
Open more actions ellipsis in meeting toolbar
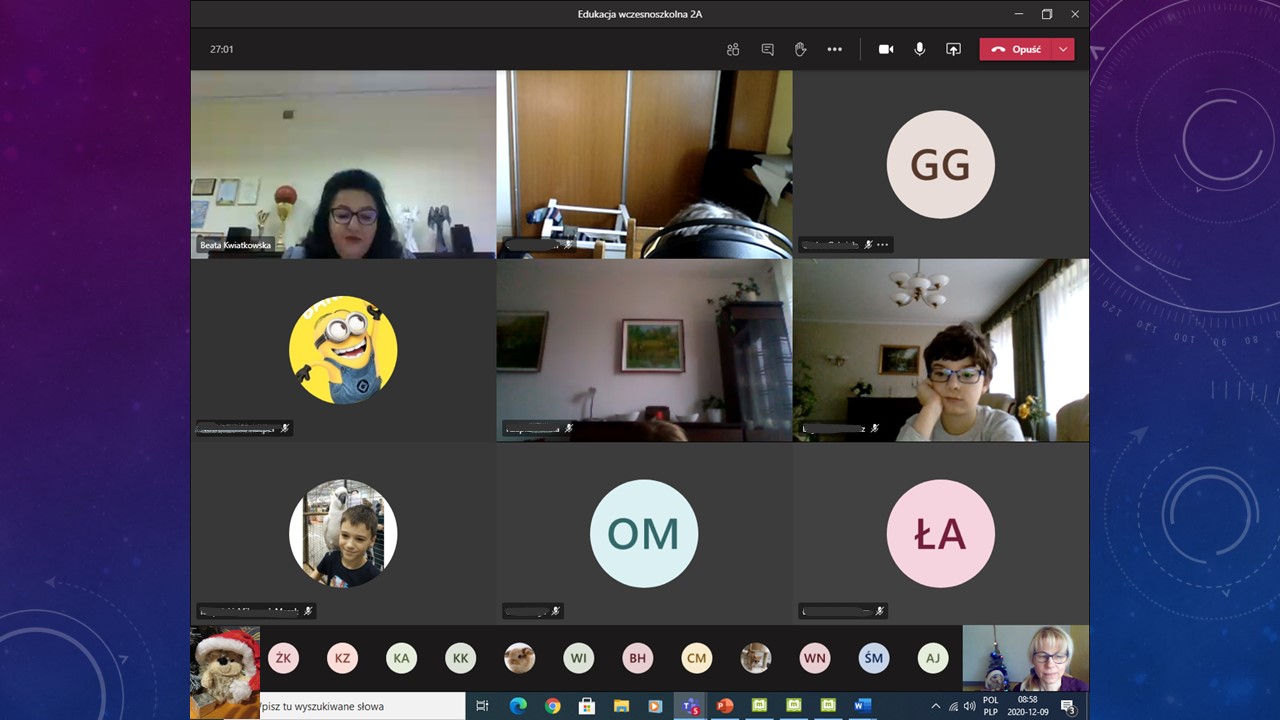pos(835,49)
